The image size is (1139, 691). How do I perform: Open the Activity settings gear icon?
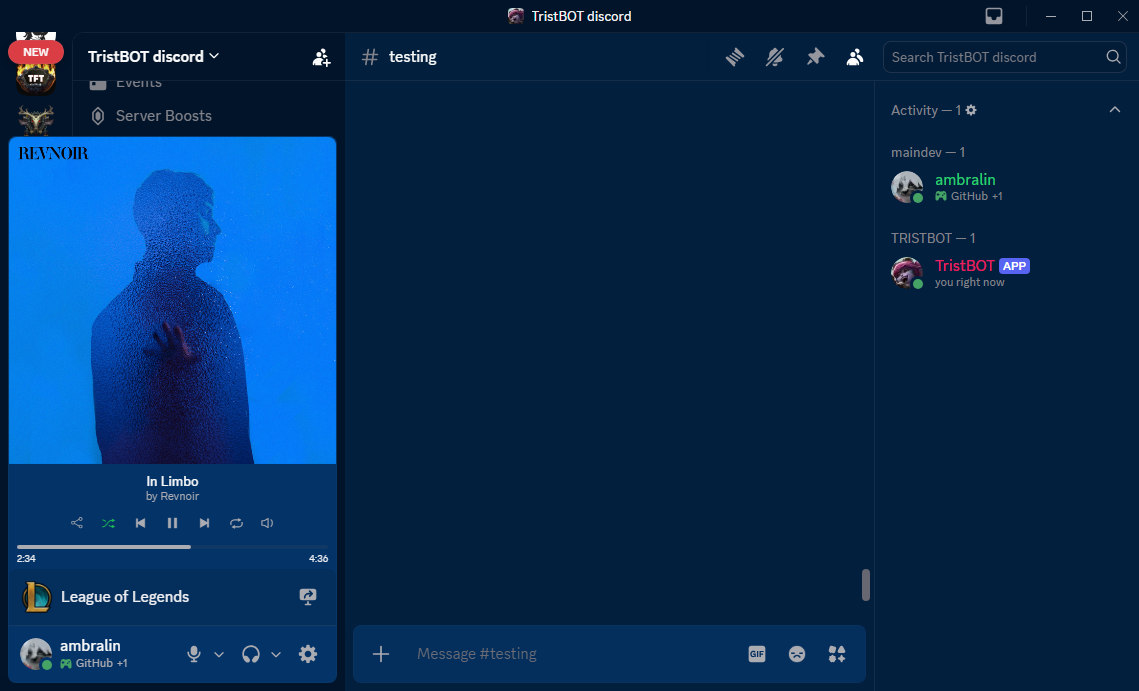pyautogui.click(x=971, y=110)
